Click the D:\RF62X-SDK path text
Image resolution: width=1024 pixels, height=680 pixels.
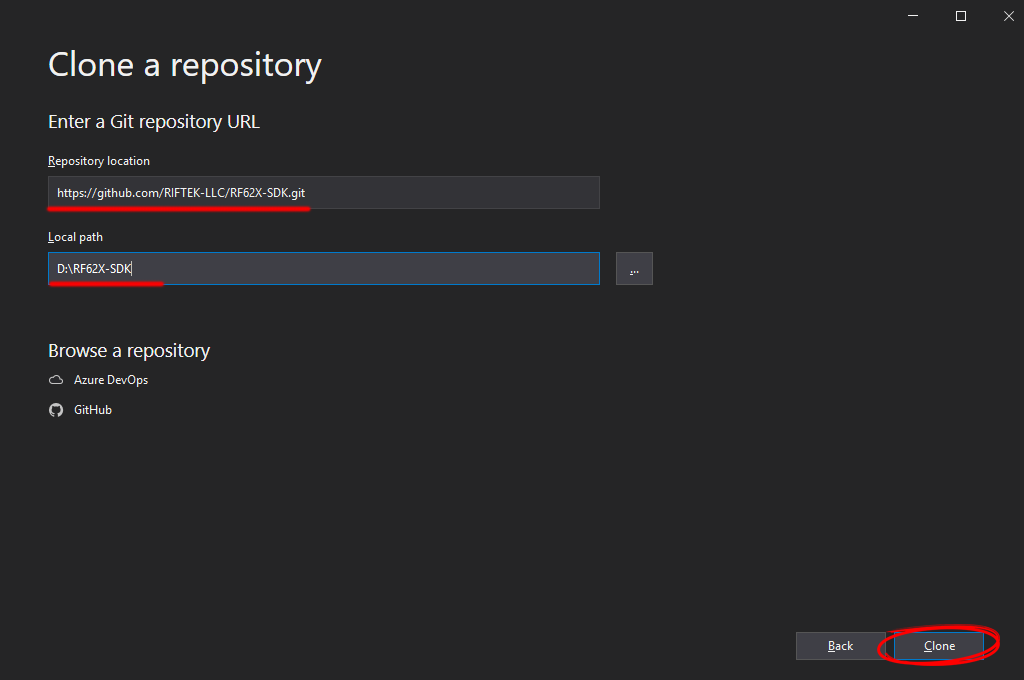(x=94, y=269)
